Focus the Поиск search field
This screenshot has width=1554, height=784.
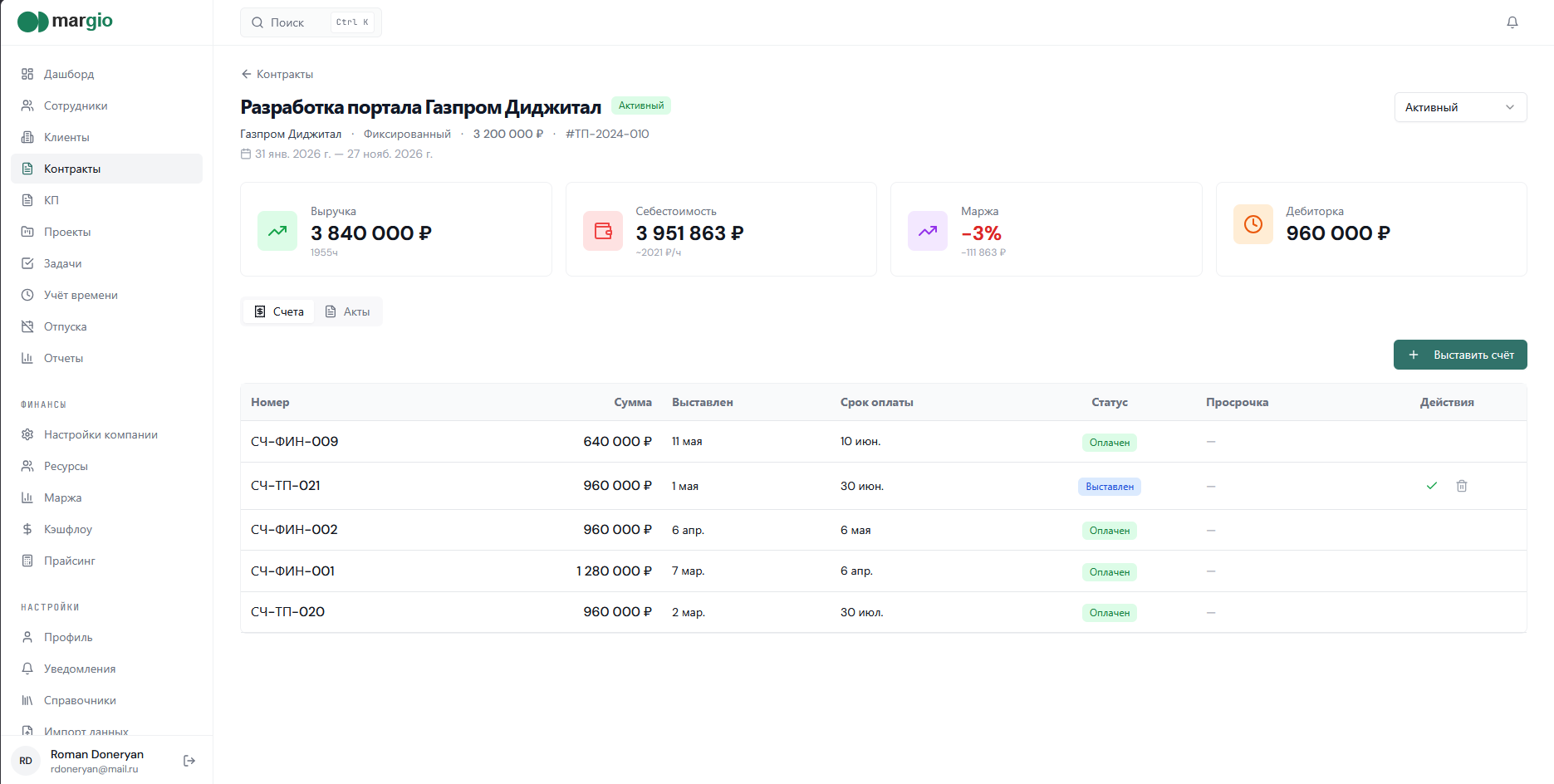311,22
